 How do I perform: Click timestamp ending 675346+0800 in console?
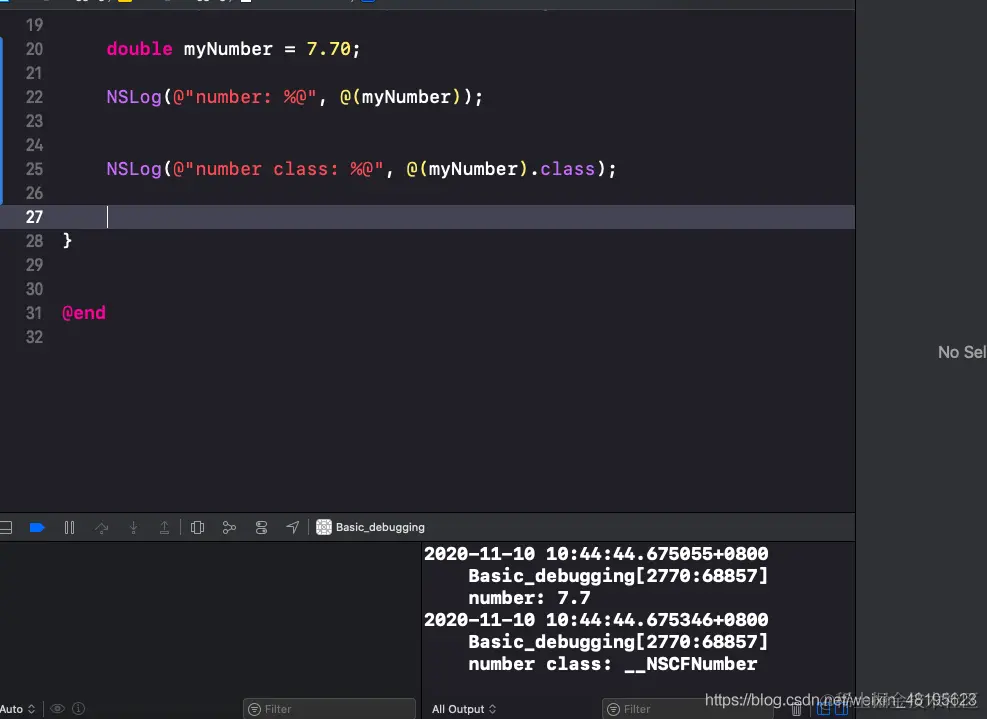point(596,620)
